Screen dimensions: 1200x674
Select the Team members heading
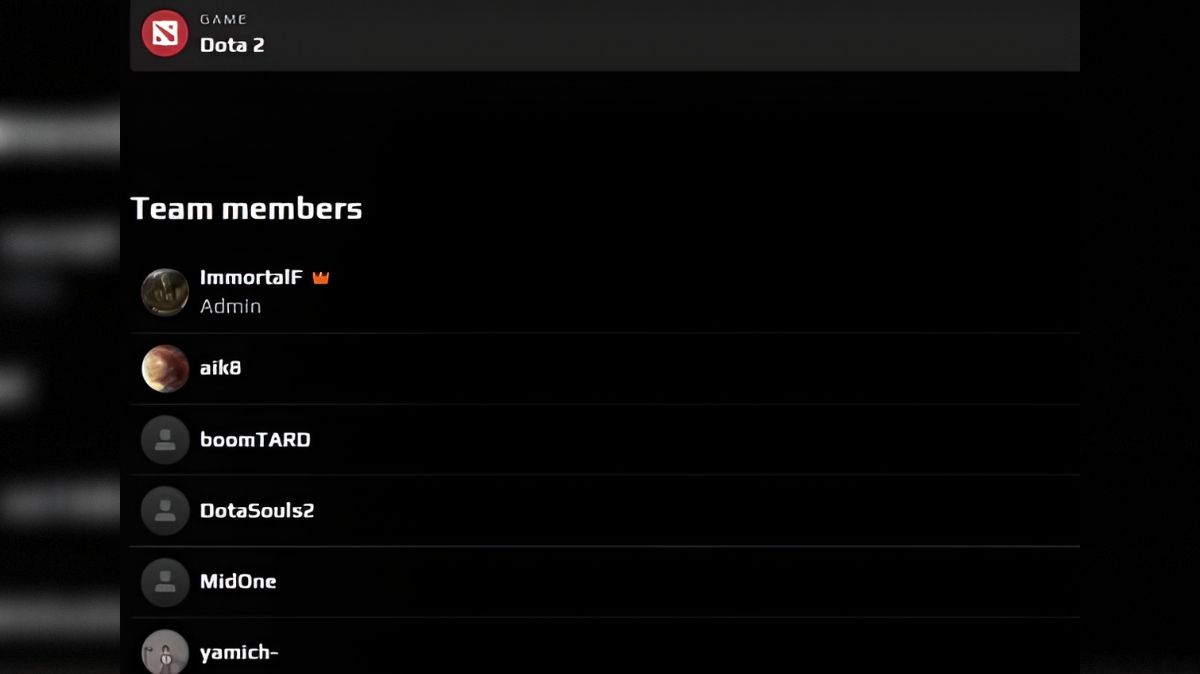click(x=246, y=208)
